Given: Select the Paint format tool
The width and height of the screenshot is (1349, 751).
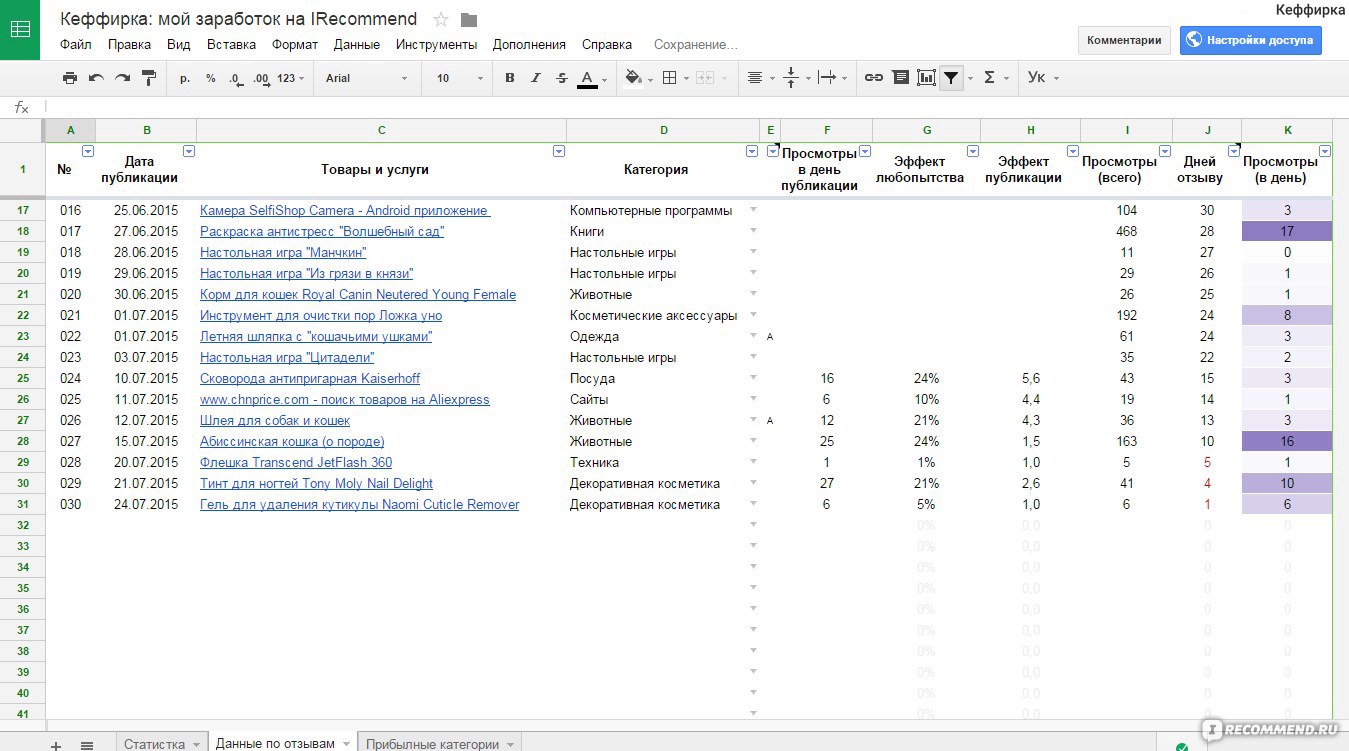Looking at the screenshot, I should click(x=149, y=78).
